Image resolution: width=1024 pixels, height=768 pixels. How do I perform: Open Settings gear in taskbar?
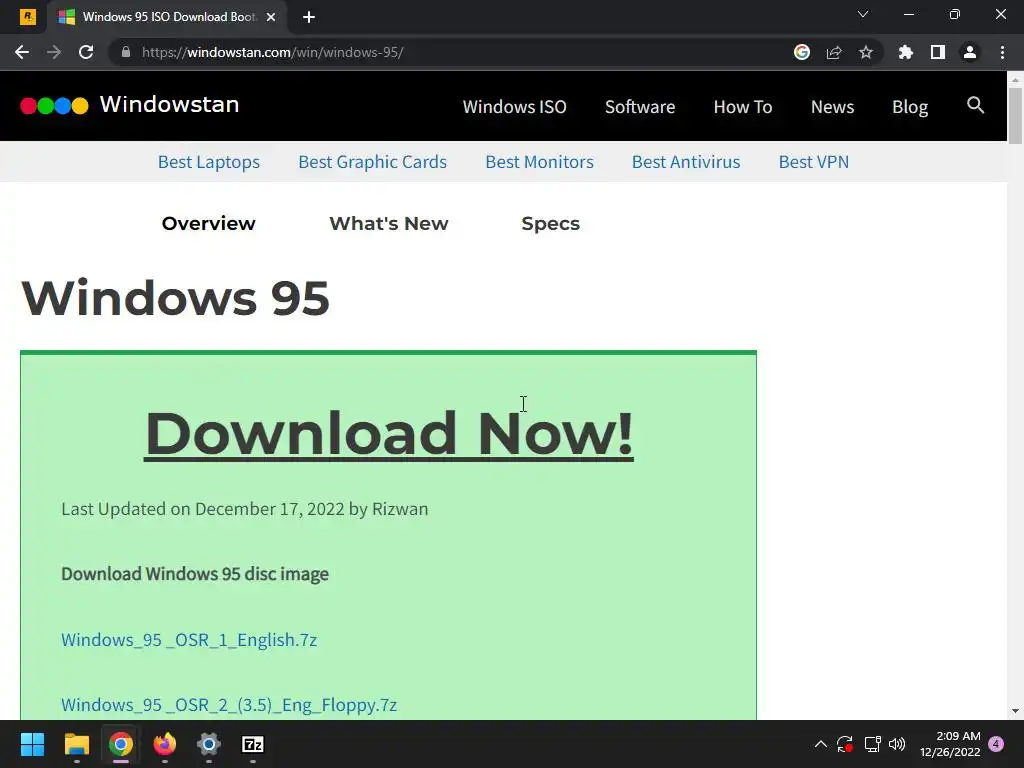[x=209, y=744]
